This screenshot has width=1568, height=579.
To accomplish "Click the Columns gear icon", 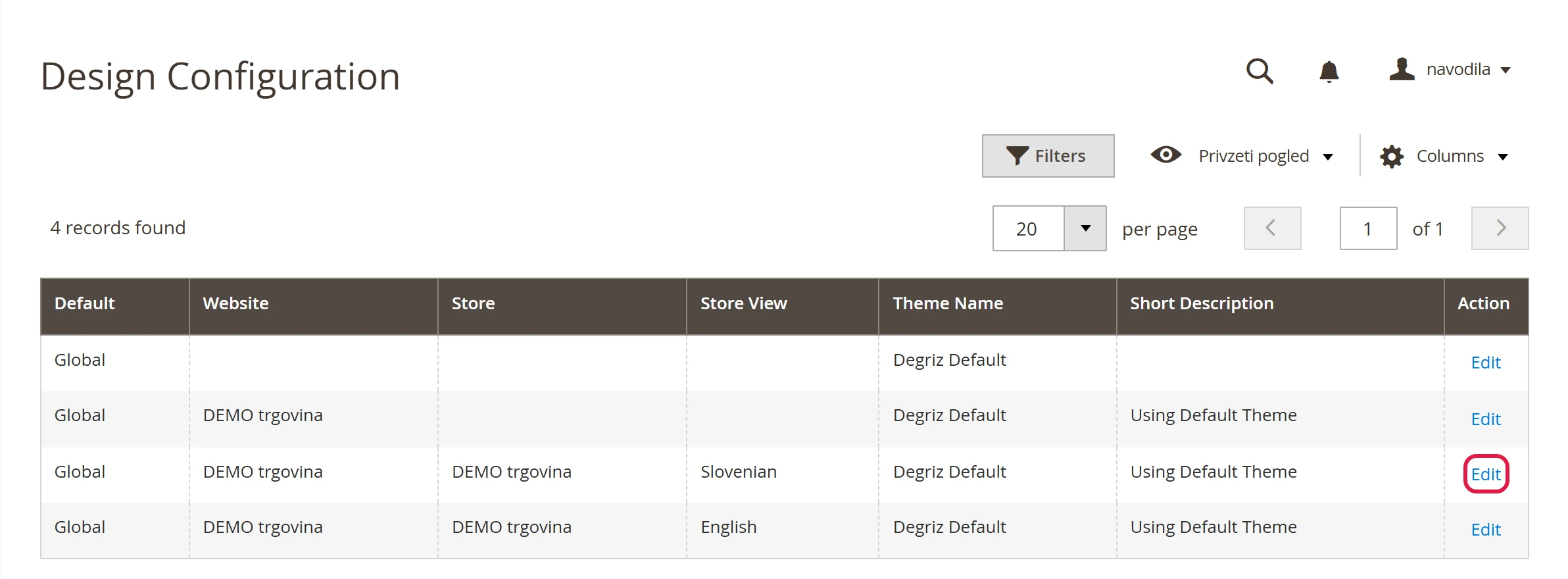I will 1392,157.
